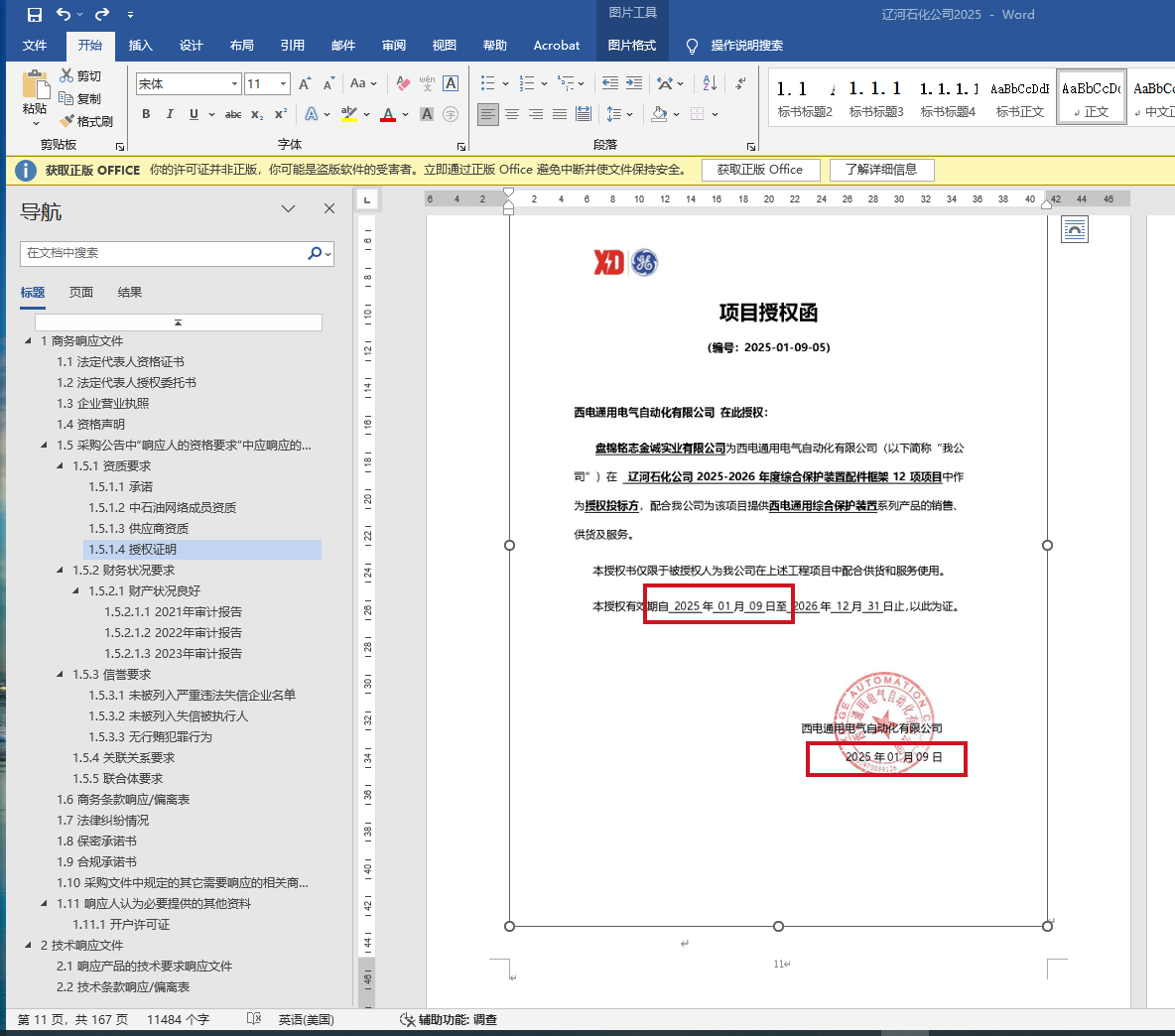Toggle subscript formatting
This screenshot has width=1175, height=1036.
257,114
